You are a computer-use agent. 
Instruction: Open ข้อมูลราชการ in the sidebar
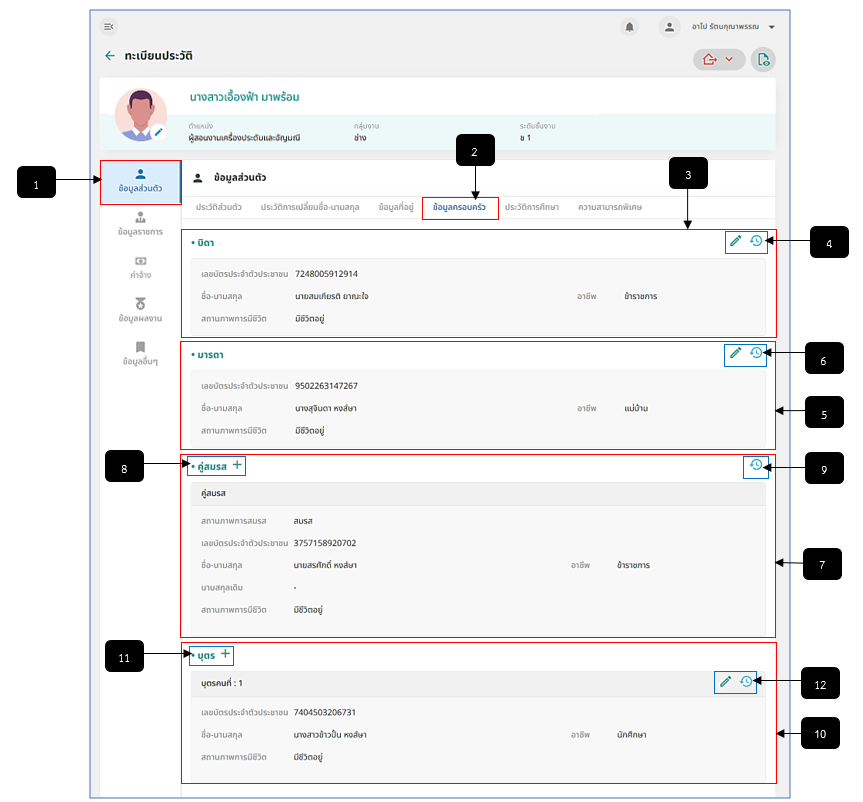point(140,224)
